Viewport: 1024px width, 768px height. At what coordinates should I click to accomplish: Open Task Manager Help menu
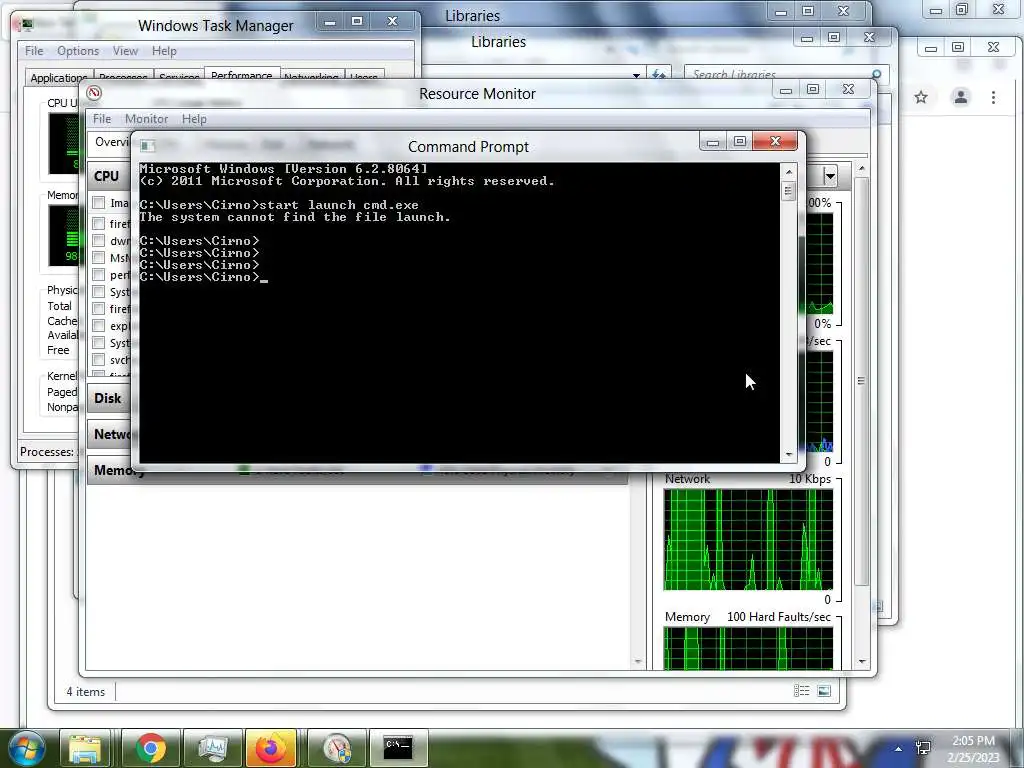pyautogui.click(x=164, y=51)
